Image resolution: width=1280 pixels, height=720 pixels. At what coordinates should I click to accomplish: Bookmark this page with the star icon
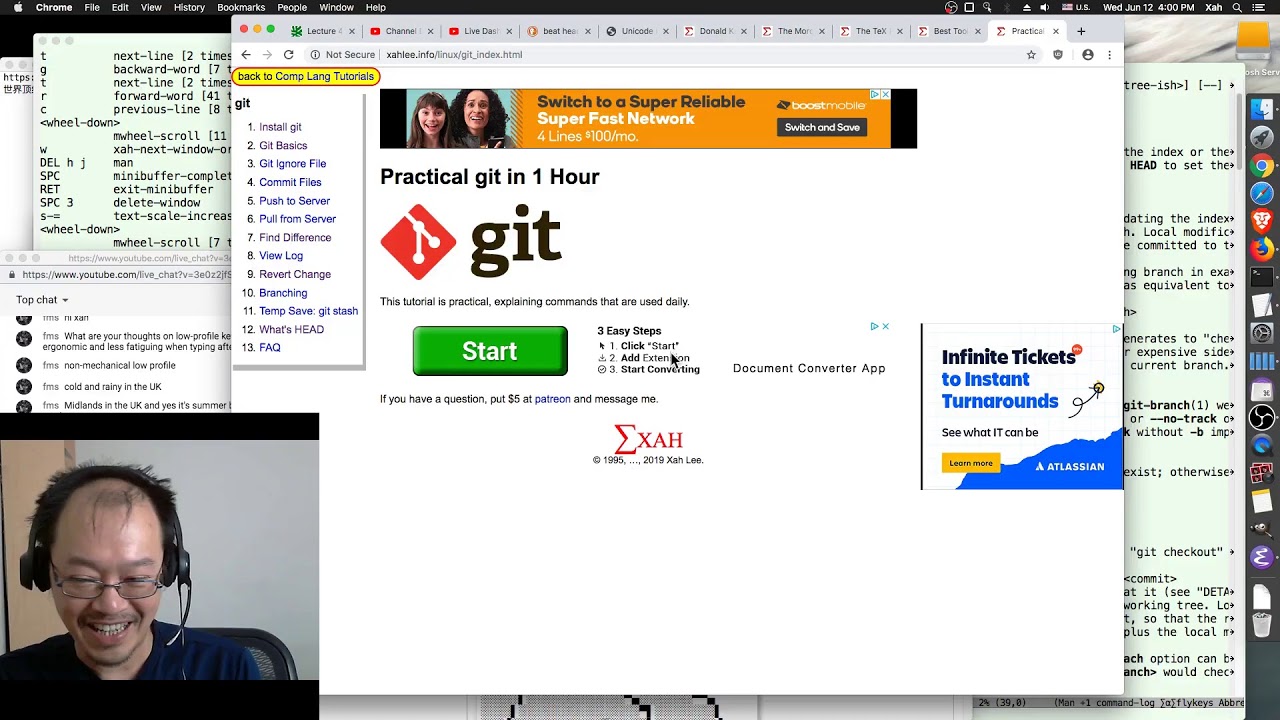click(1031, 55)
